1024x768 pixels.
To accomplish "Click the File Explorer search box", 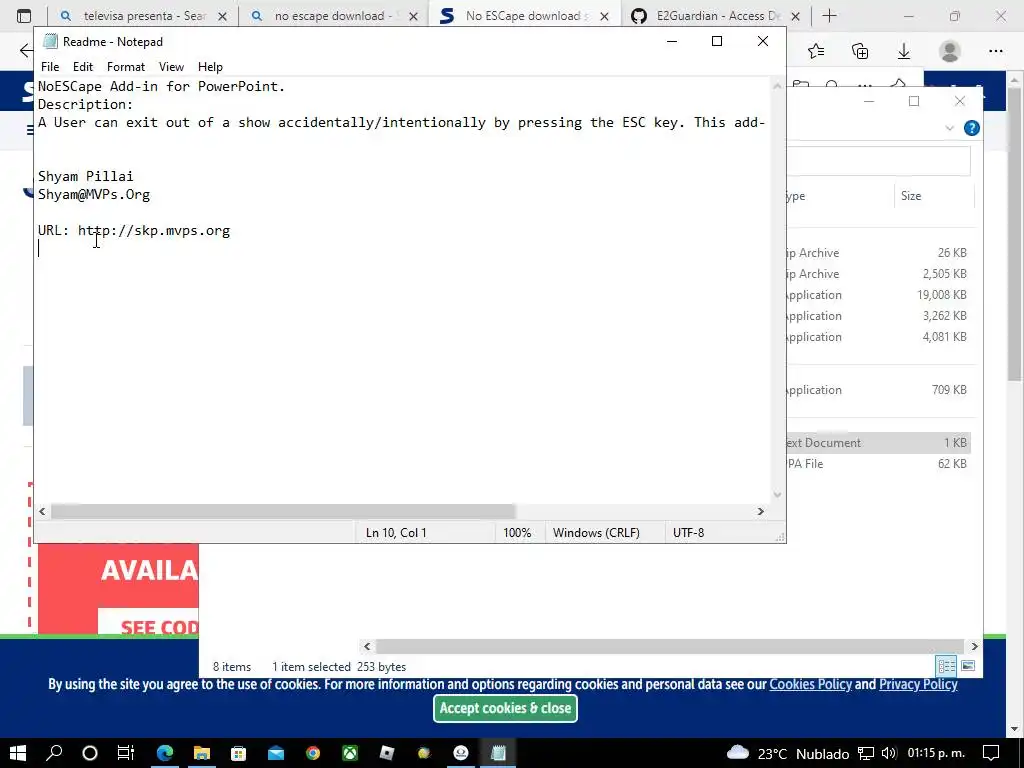I will 878,161.
